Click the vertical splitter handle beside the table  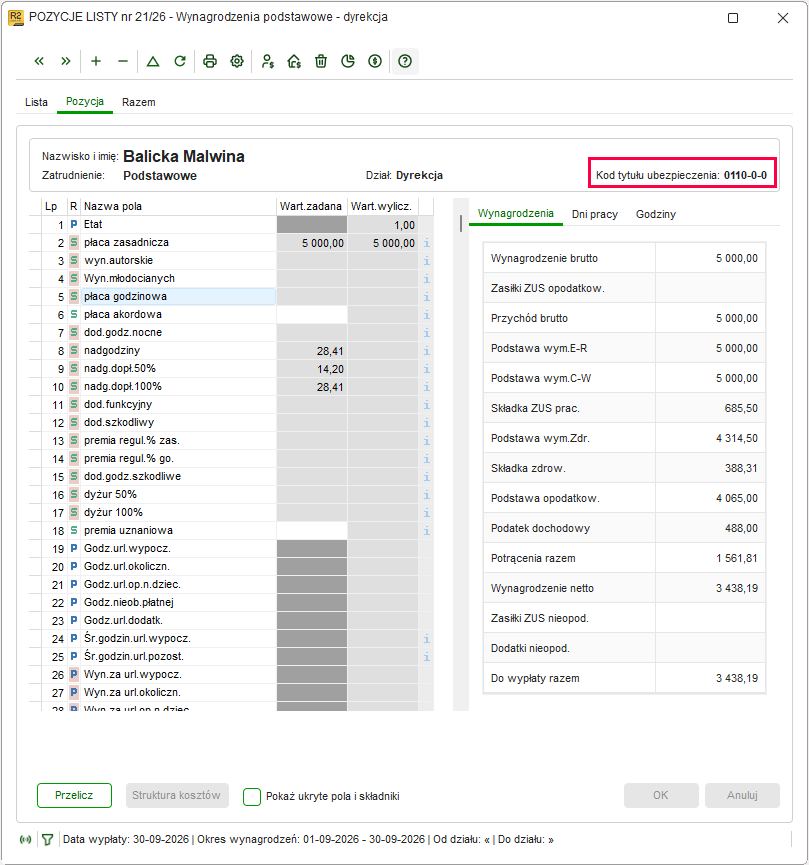(461, 223)
